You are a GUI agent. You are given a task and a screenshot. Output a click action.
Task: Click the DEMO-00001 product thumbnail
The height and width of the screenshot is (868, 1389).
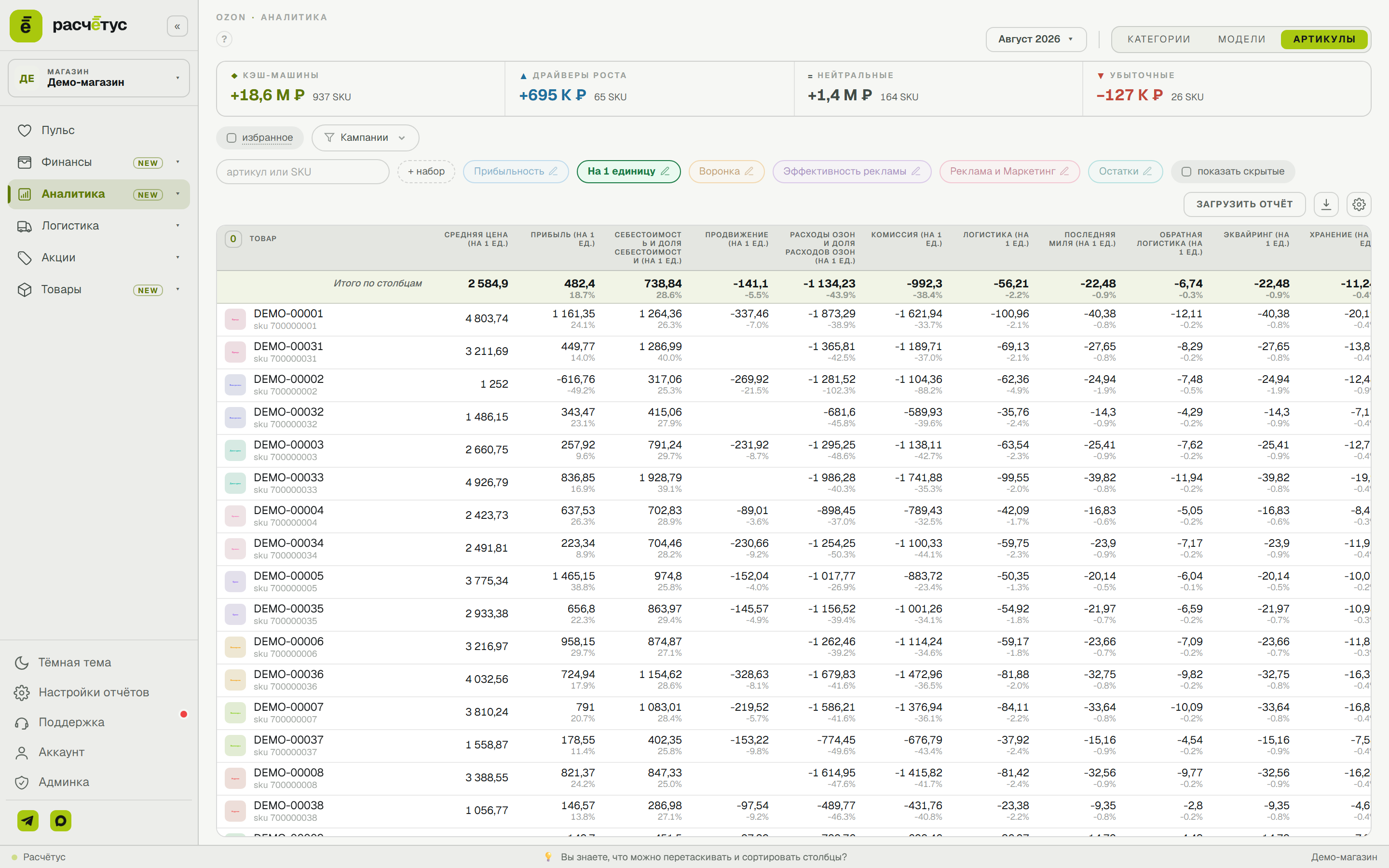click(235, 319)
